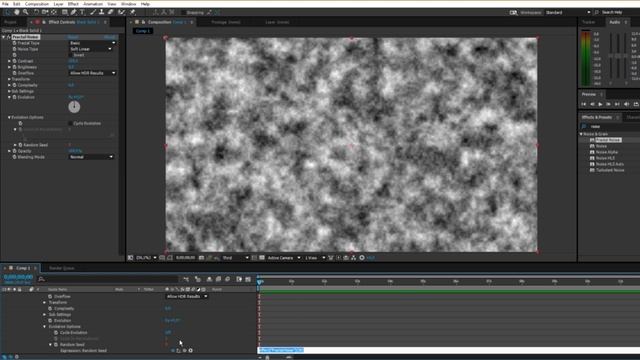Expand Sub Settings in Effect Controls

(9, 91)
